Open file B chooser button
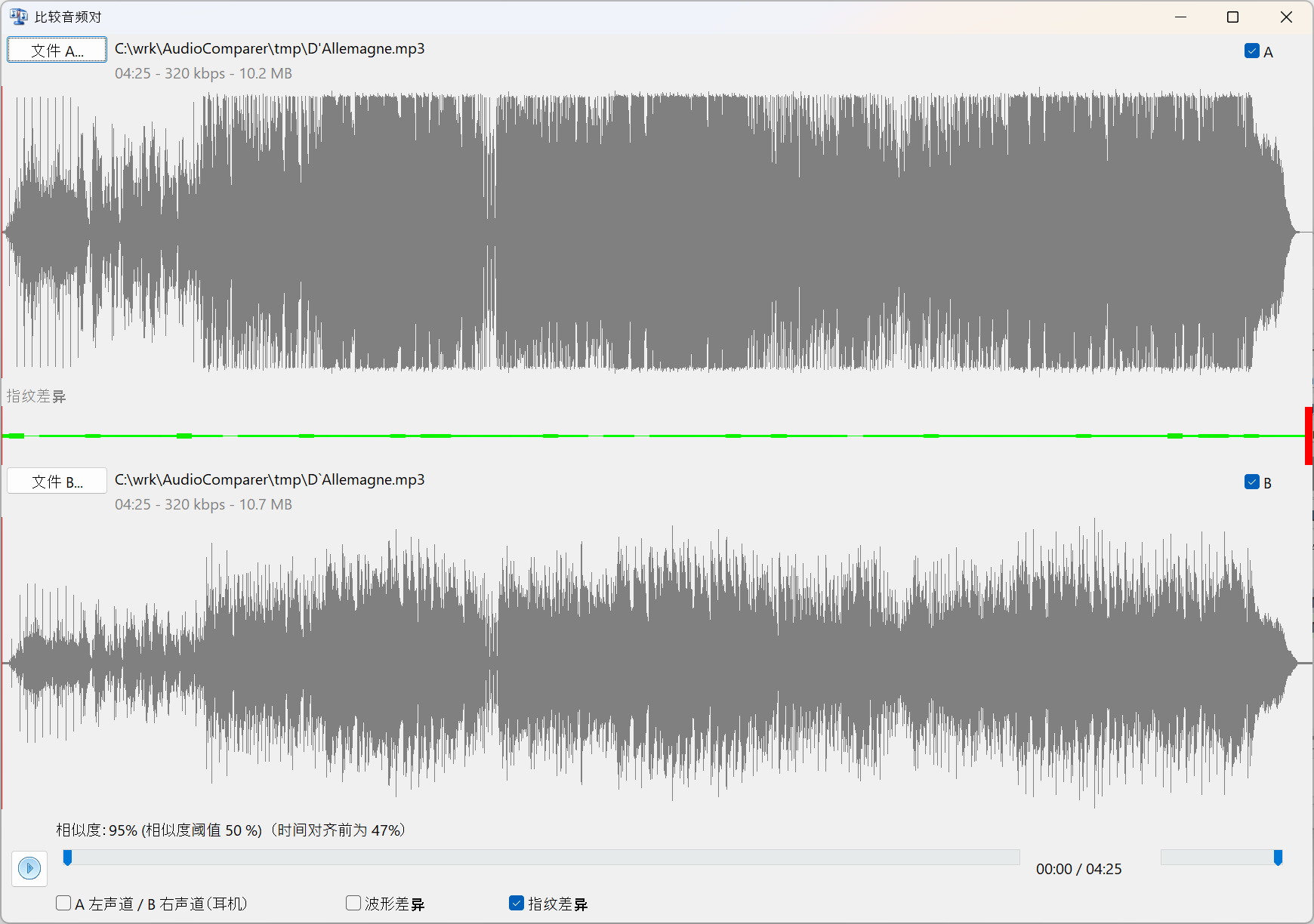 (57, 482)
